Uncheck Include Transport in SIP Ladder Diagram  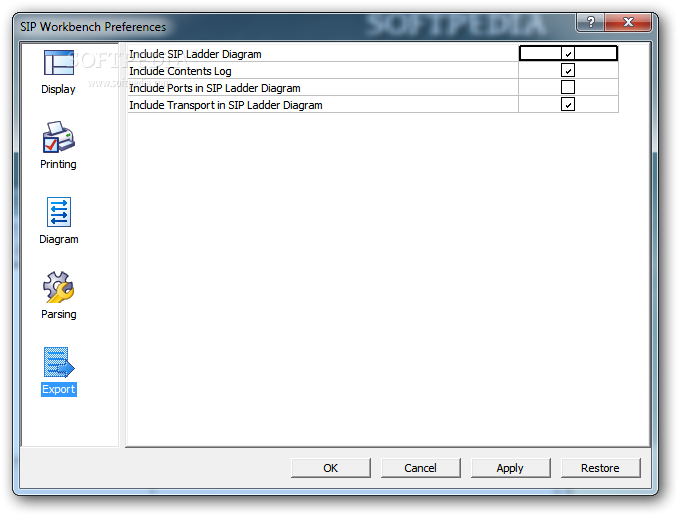(x=568, y=104)
